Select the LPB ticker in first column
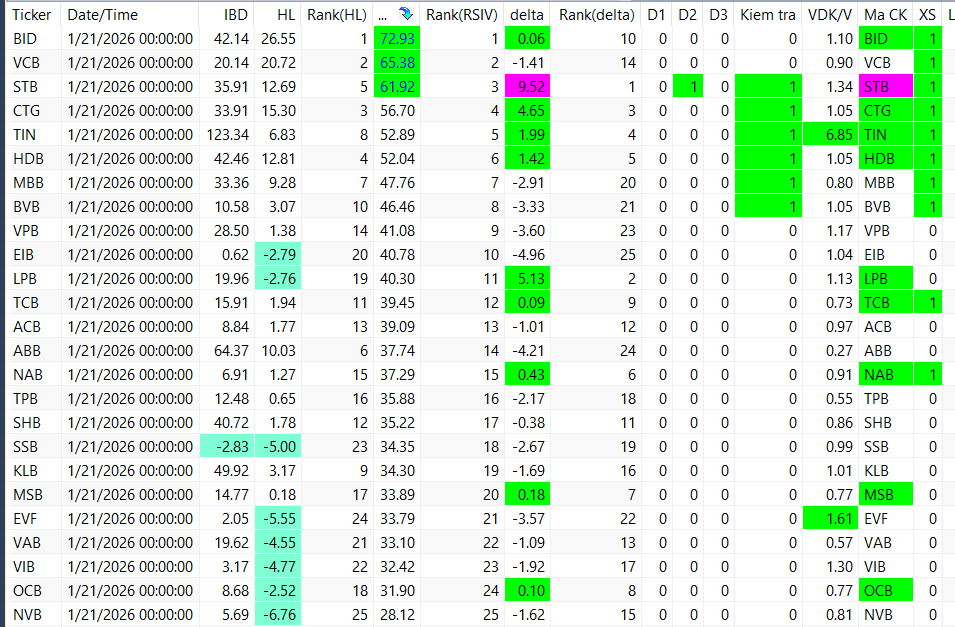This screenshot has width=955, height=627. coord(24,279)
